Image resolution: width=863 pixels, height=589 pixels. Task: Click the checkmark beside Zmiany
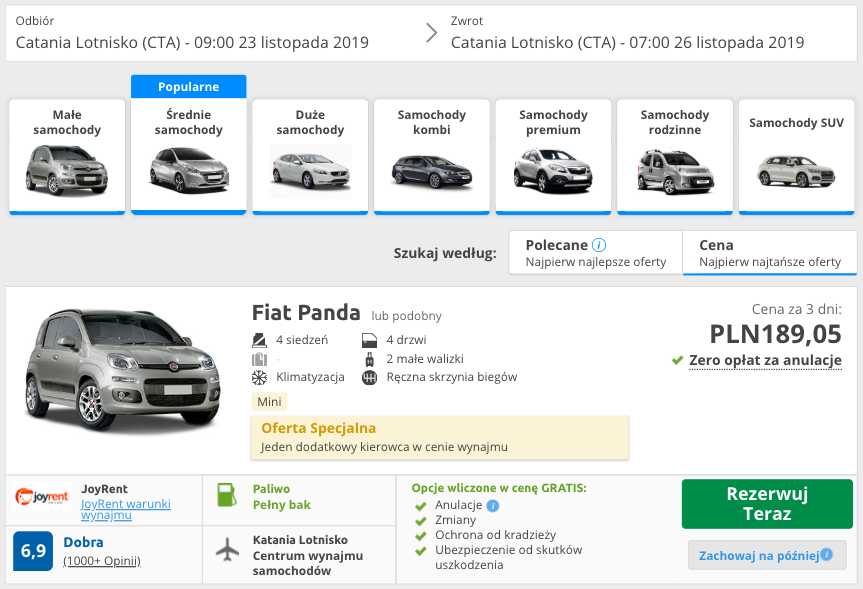421,521
